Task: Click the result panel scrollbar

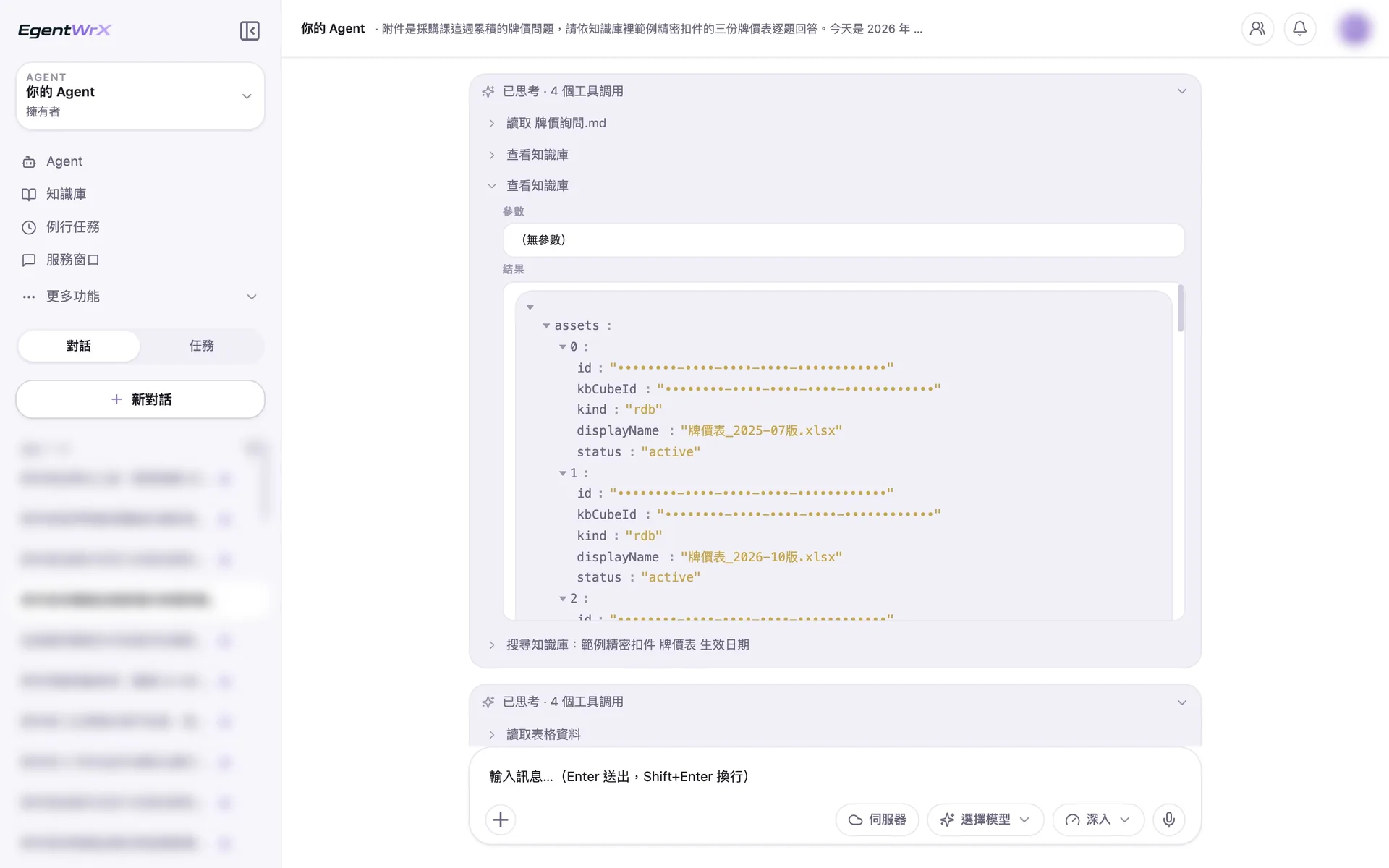Action: pos(1181,308)
